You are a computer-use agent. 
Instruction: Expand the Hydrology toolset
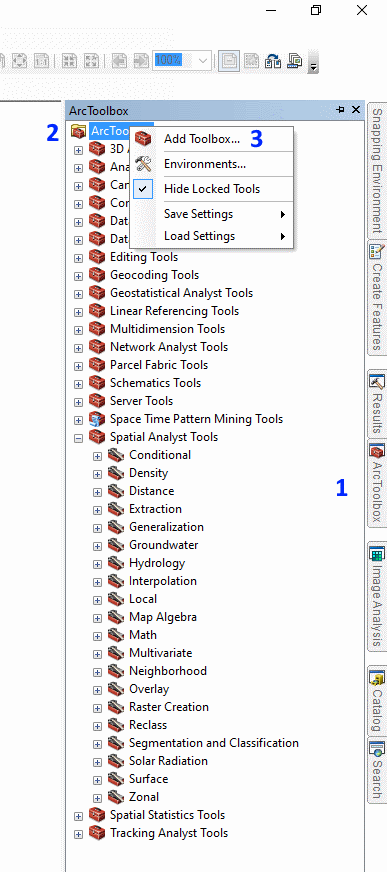click(97, 564)
